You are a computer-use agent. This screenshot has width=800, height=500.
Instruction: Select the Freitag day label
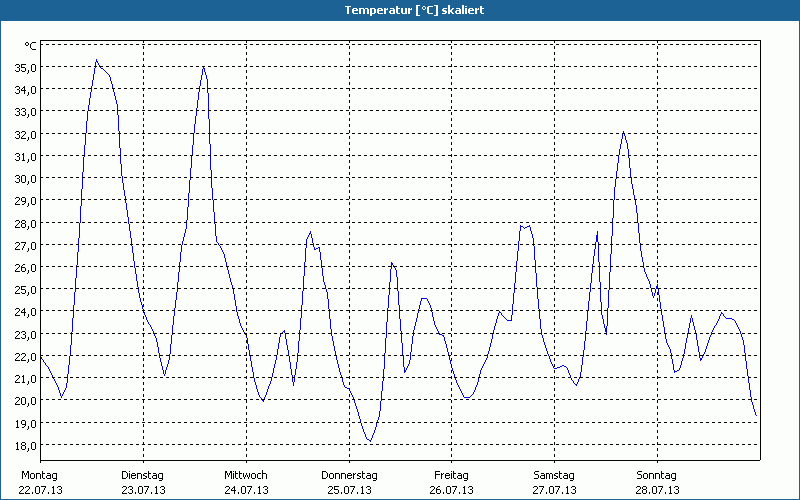[452, 475]
